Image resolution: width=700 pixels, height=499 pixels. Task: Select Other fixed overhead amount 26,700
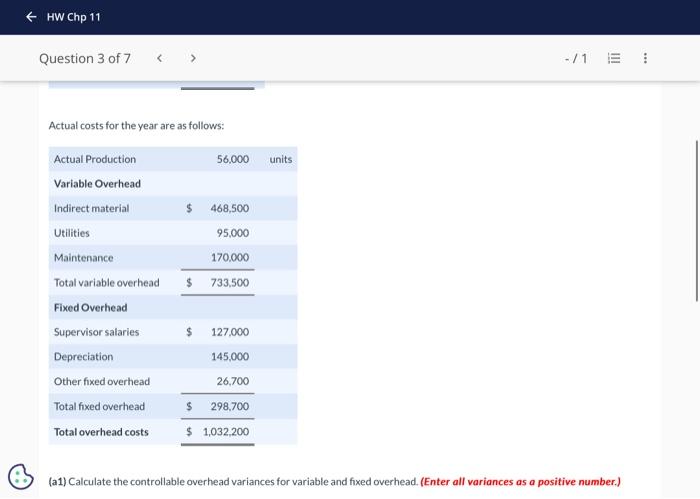(233, 381)
